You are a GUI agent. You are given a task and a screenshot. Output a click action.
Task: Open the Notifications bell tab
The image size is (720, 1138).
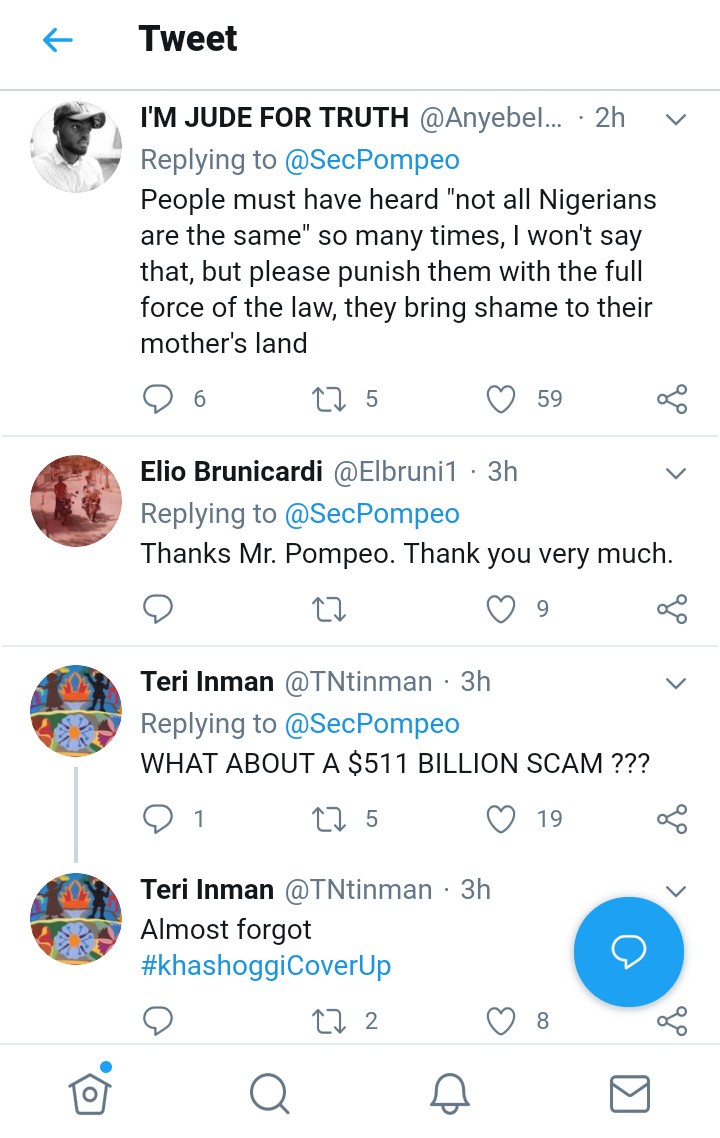point(450,1093)
